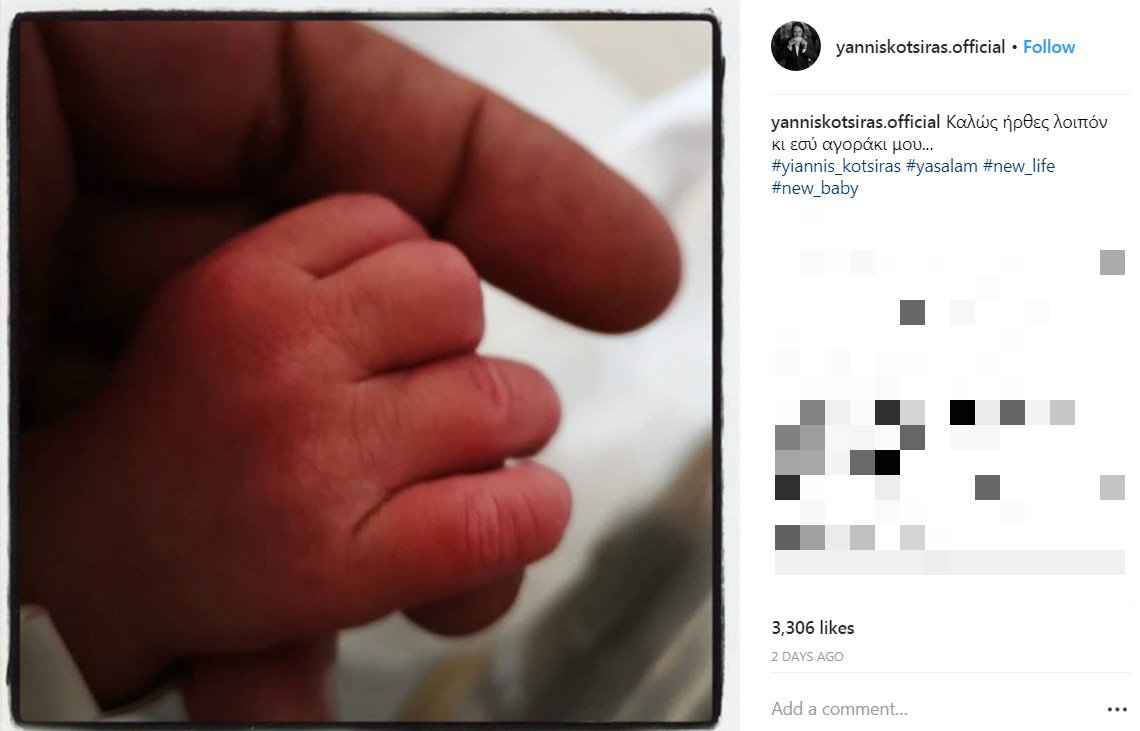This screenshot has height=731, width=1140.
Task: Click the gray block at top-right of blurred comments
Action: click(1112, 262)
